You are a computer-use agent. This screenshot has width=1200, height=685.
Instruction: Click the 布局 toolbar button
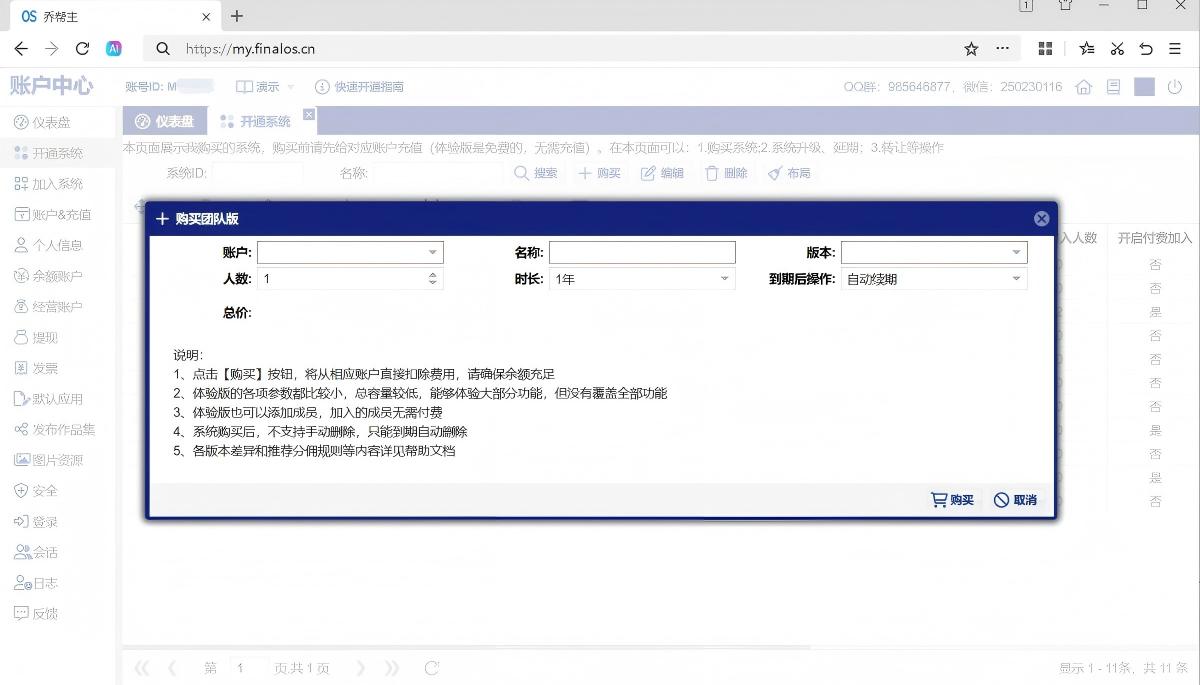[x=789, y=173]
